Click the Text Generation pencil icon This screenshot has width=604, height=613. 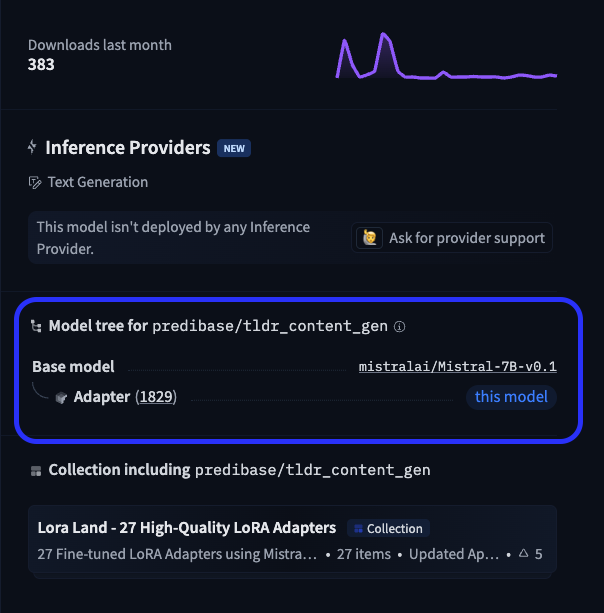coord(35,182)
